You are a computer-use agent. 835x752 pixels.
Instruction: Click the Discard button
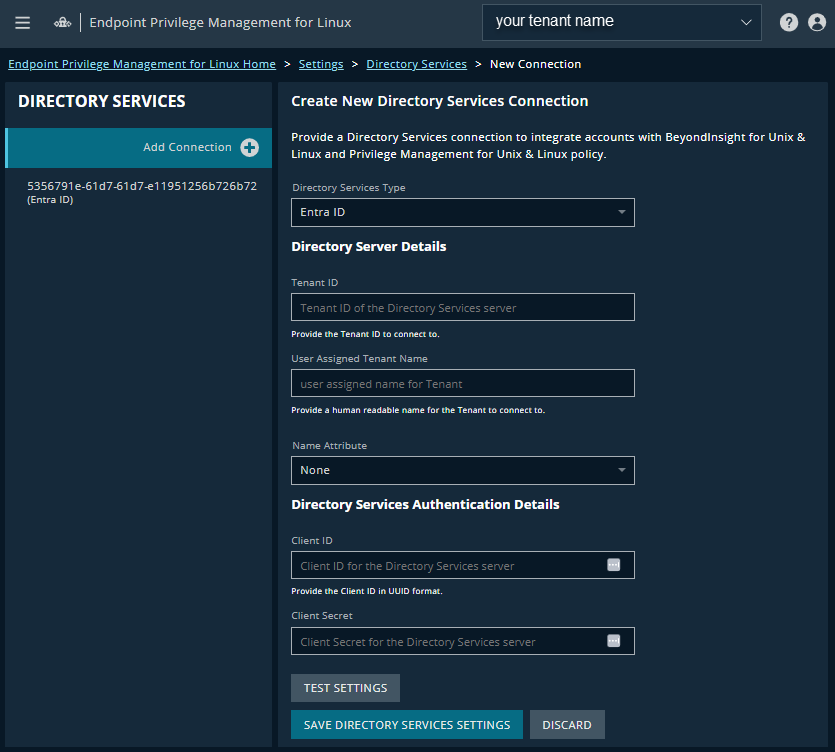pos(567,725)
